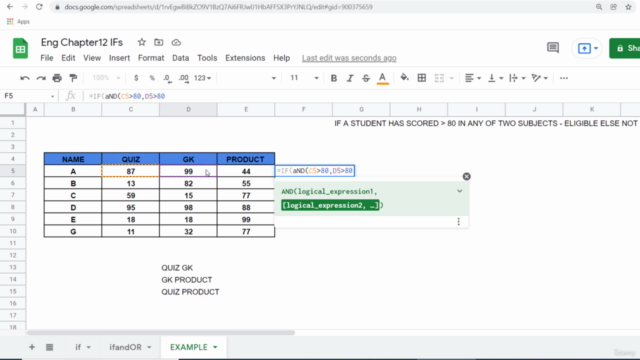Open the Extensions menu

click(x=245, y=58)
